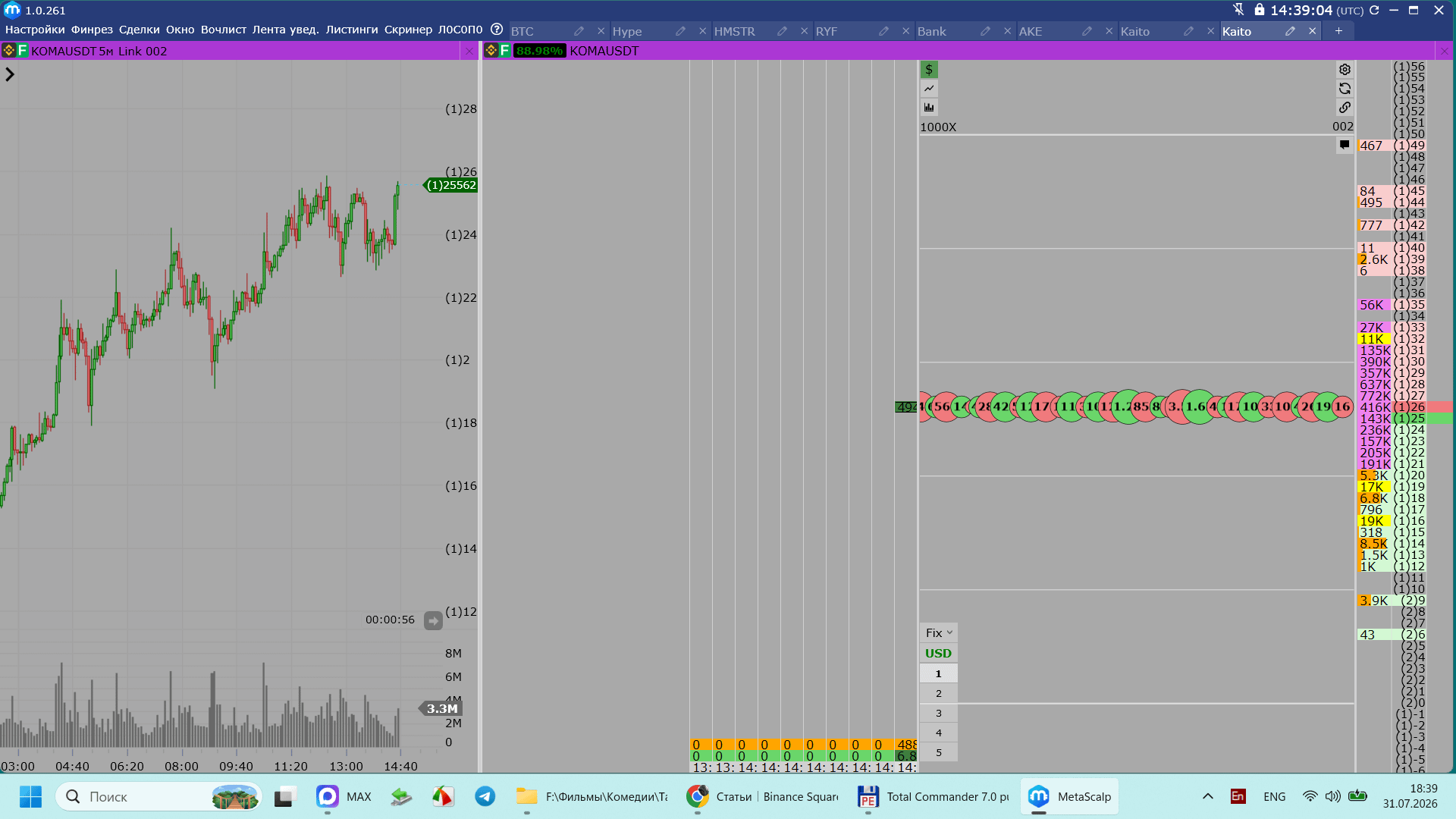Open the Fix dropdown

click(939, 633)
